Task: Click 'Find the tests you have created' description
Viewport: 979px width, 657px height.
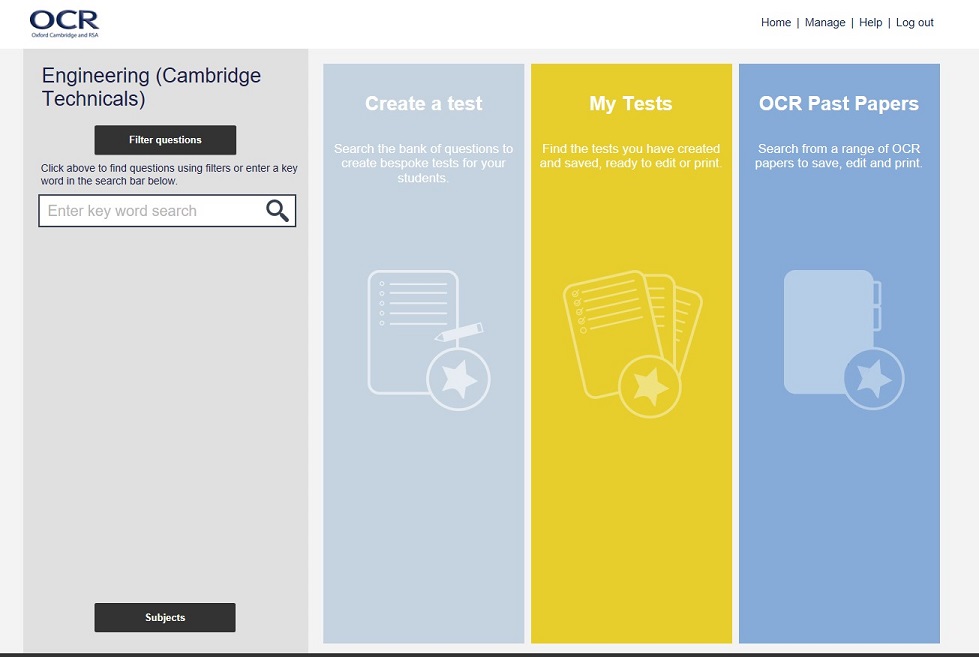Action: click(631, 156)
